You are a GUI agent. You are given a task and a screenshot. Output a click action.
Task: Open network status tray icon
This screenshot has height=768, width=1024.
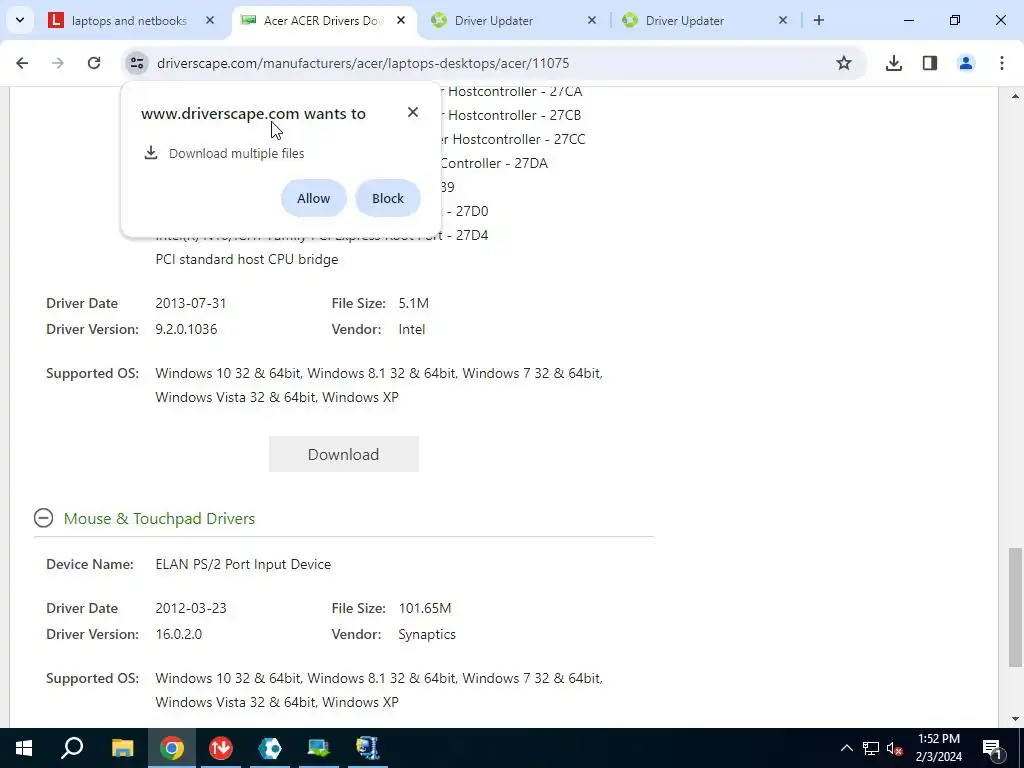(x=871, y=748)
